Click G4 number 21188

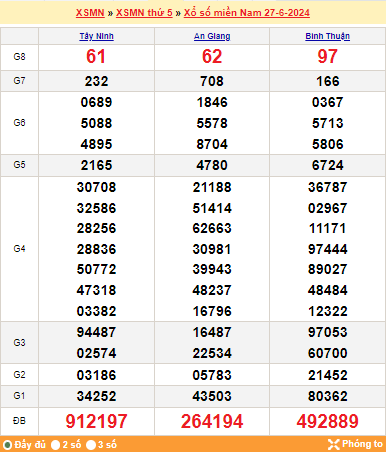point(212,187)
